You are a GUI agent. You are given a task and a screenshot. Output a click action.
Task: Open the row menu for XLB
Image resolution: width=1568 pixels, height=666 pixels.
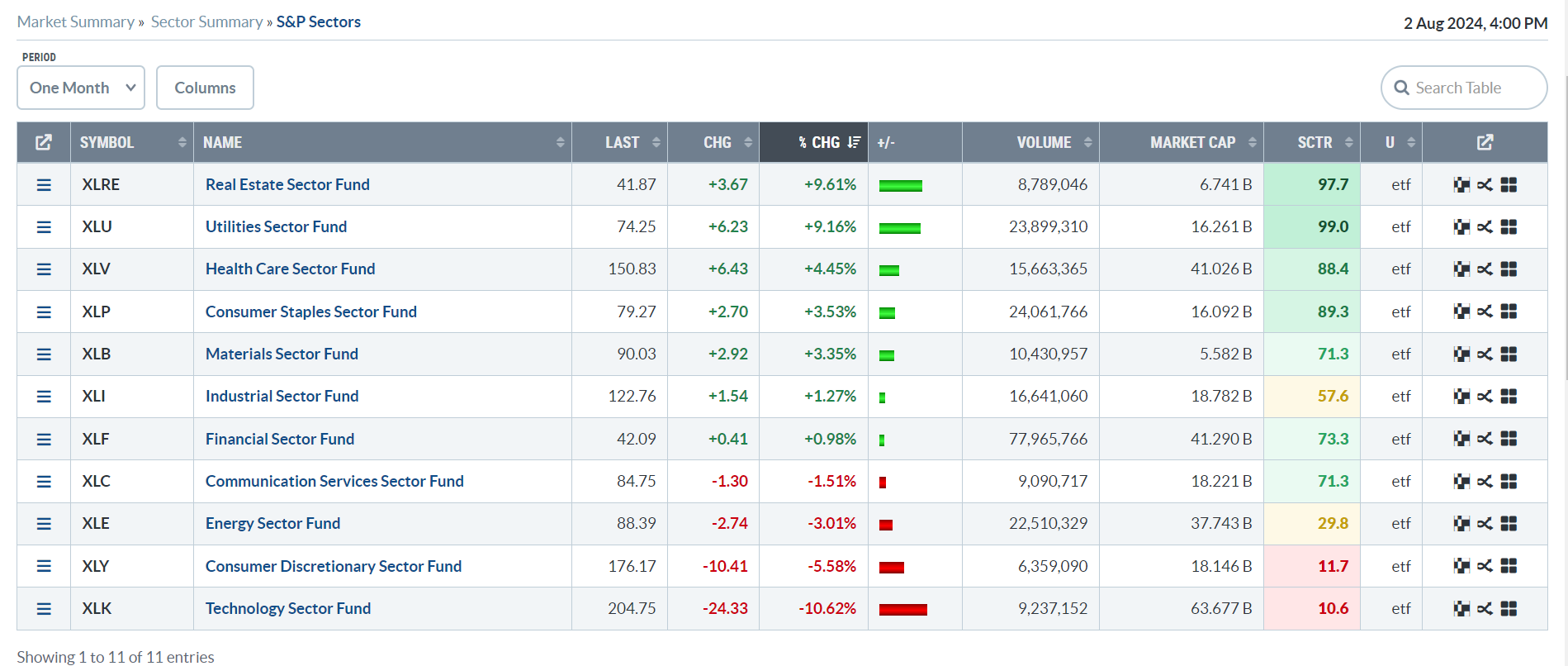click(x=44, y=354)
